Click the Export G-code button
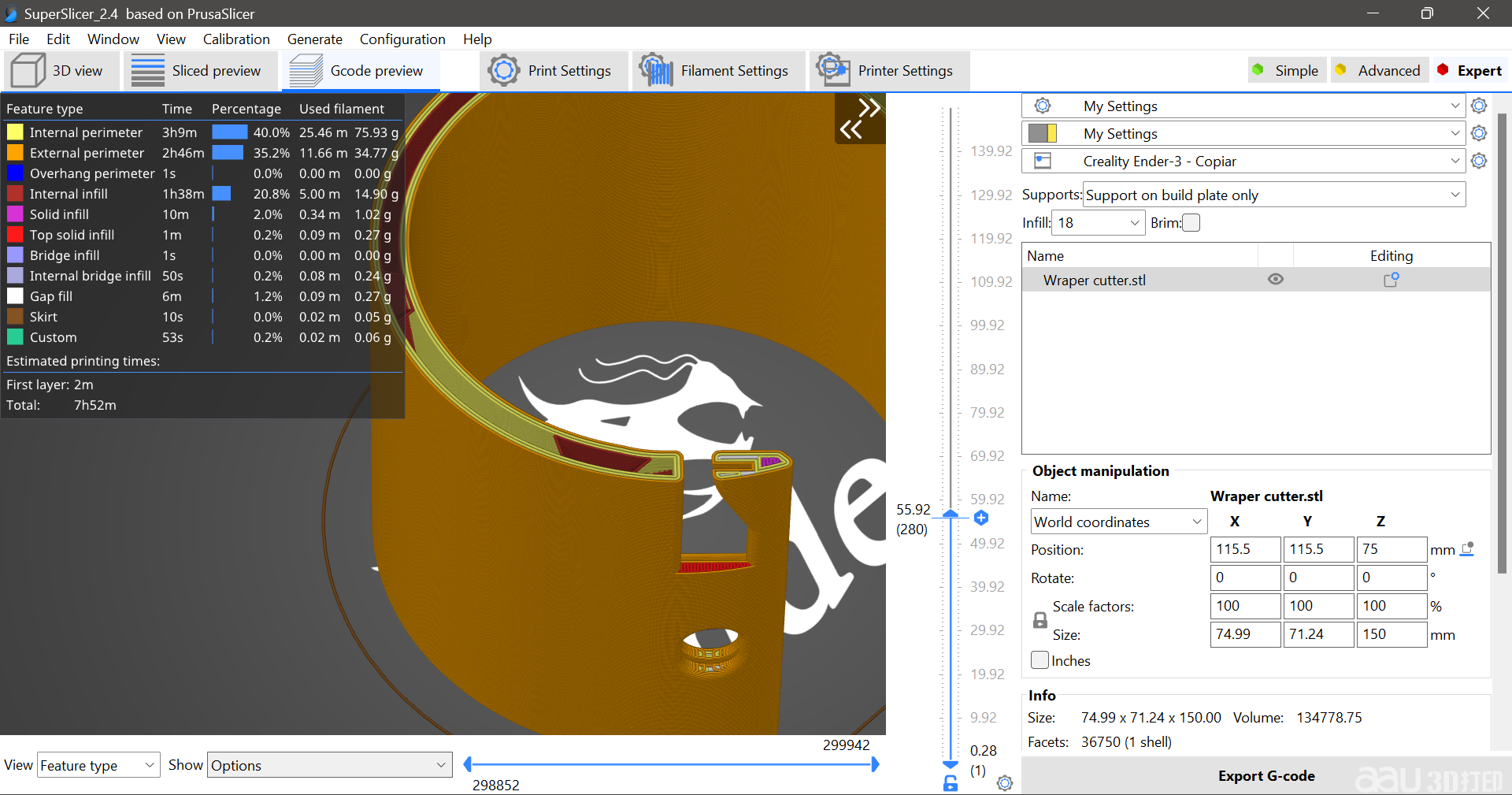The height and width of the screenshot is (795, 1512). click(x=1266, y=775)
